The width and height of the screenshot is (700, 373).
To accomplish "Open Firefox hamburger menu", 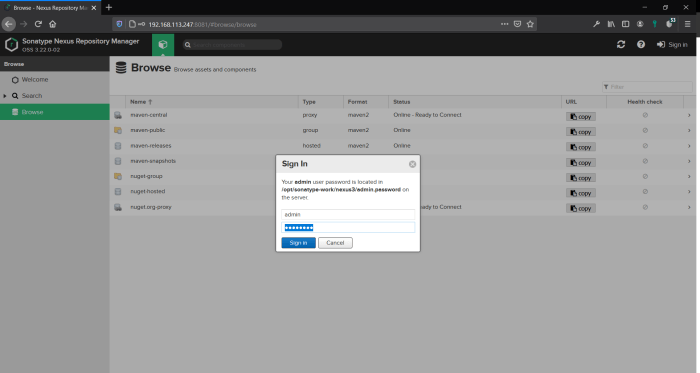I will tap(688, 24).
